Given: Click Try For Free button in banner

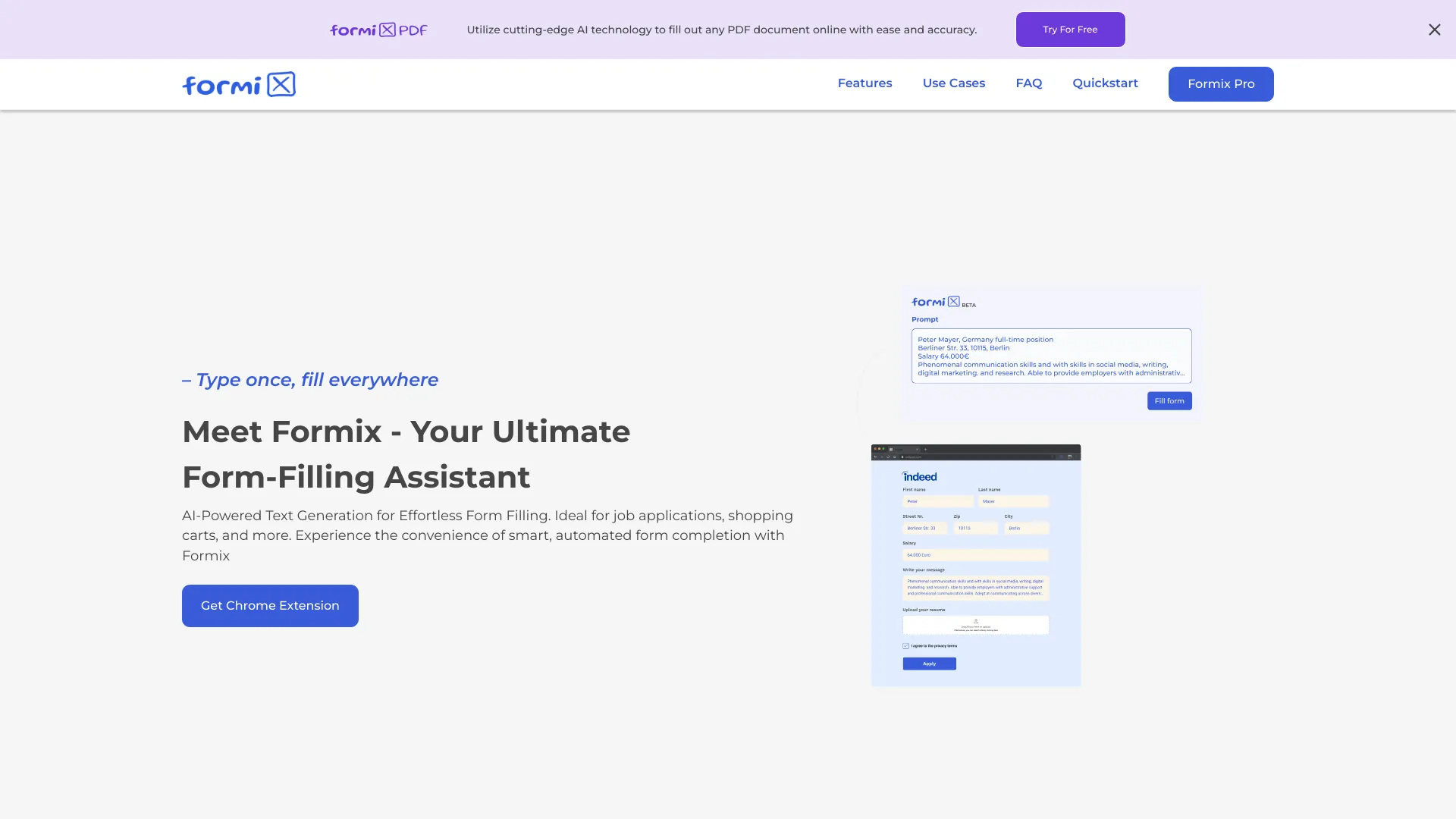Looking at the screenshot, I should (x=1070, y=29).
